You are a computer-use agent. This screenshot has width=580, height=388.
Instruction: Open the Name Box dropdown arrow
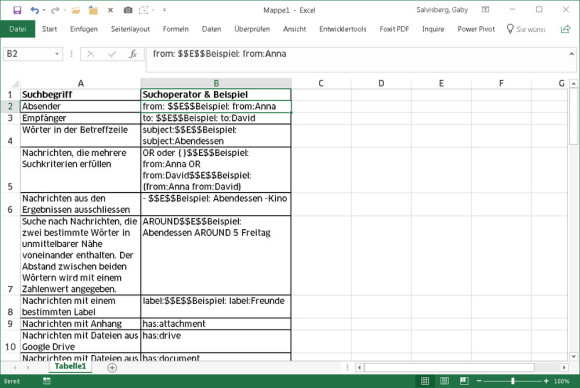tap(57, 54)
